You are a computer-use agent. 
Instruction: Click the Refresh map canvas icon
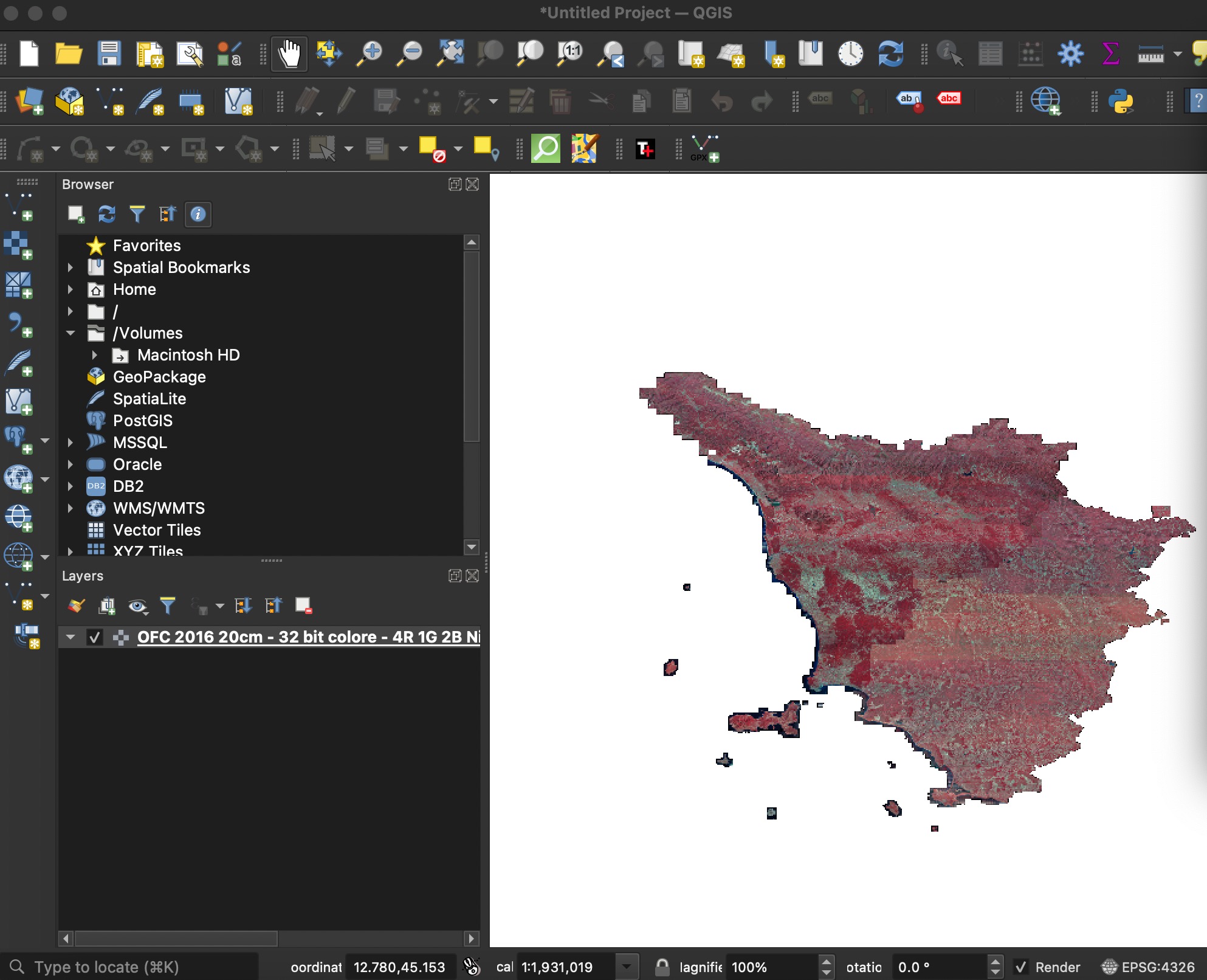coord(890,54)
